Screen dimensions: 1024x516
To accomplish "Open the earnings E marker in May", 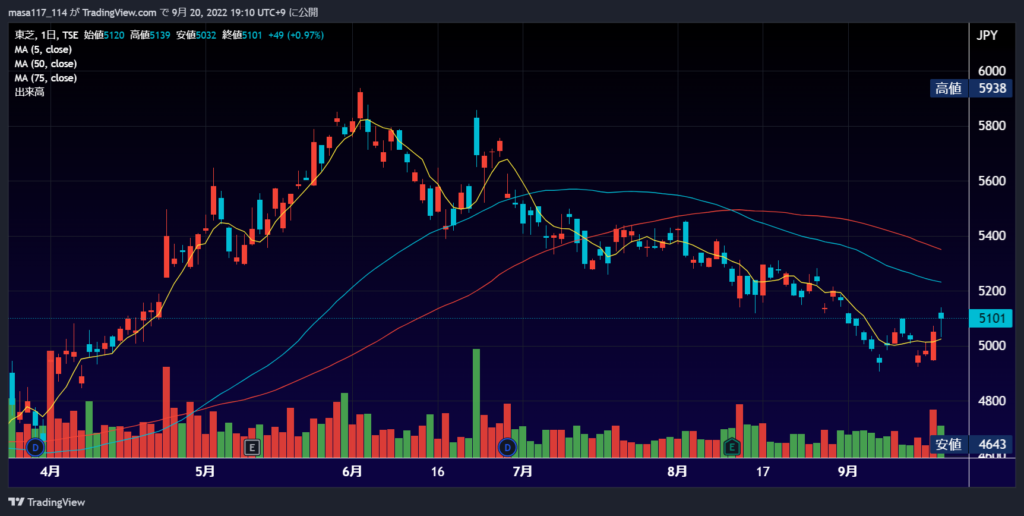I will pos(251,447).
